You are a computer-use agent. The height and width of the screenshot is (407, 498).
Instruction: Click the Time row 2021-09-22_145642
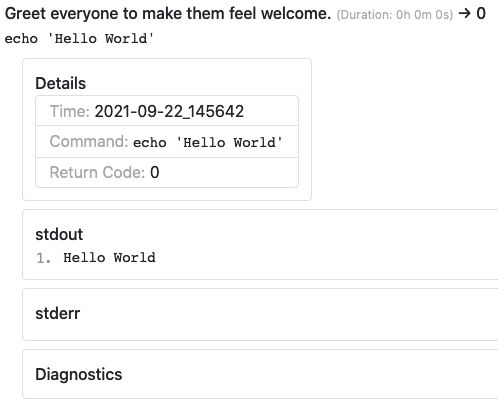167,111
